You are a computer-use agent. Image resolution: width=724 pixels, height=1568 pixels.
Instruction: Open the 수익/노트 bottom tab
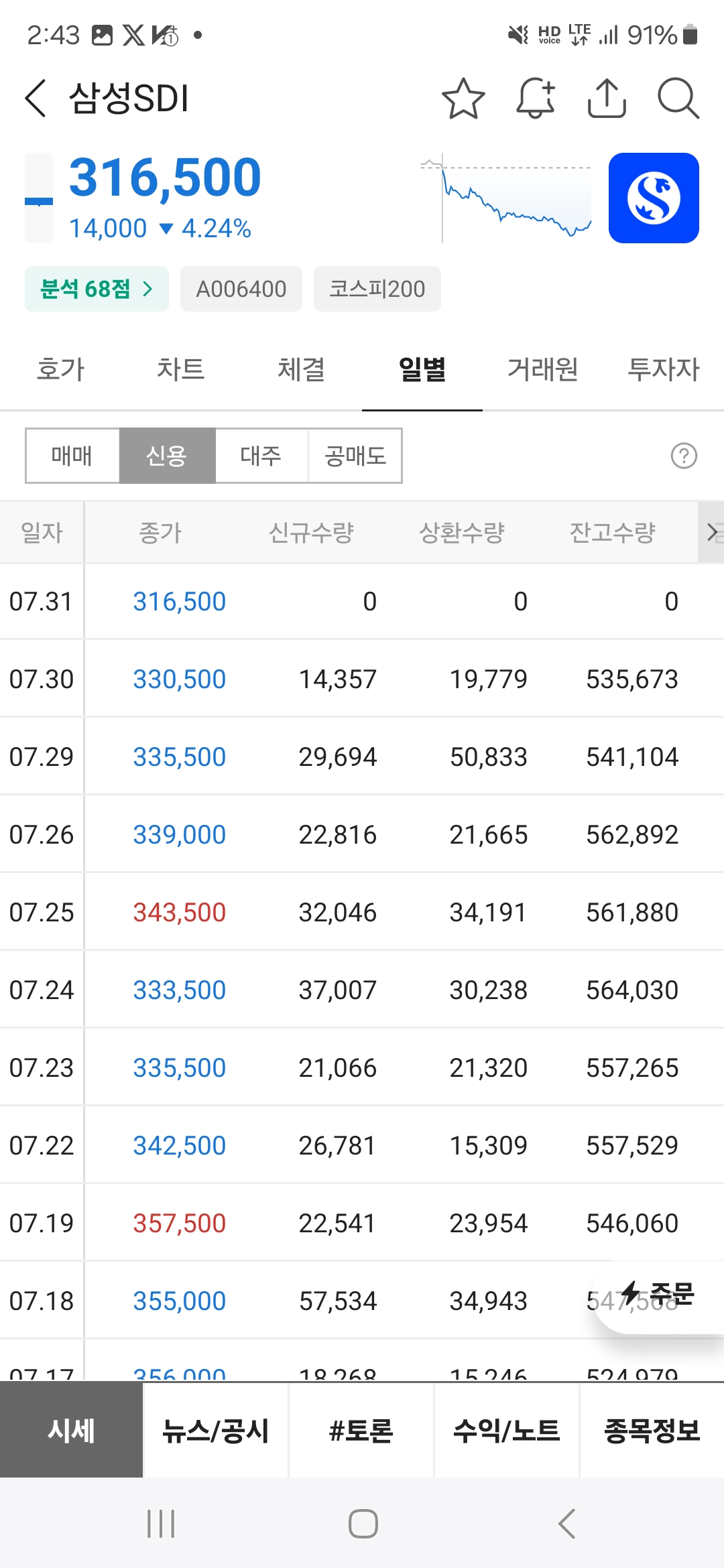click(507, 1430)
